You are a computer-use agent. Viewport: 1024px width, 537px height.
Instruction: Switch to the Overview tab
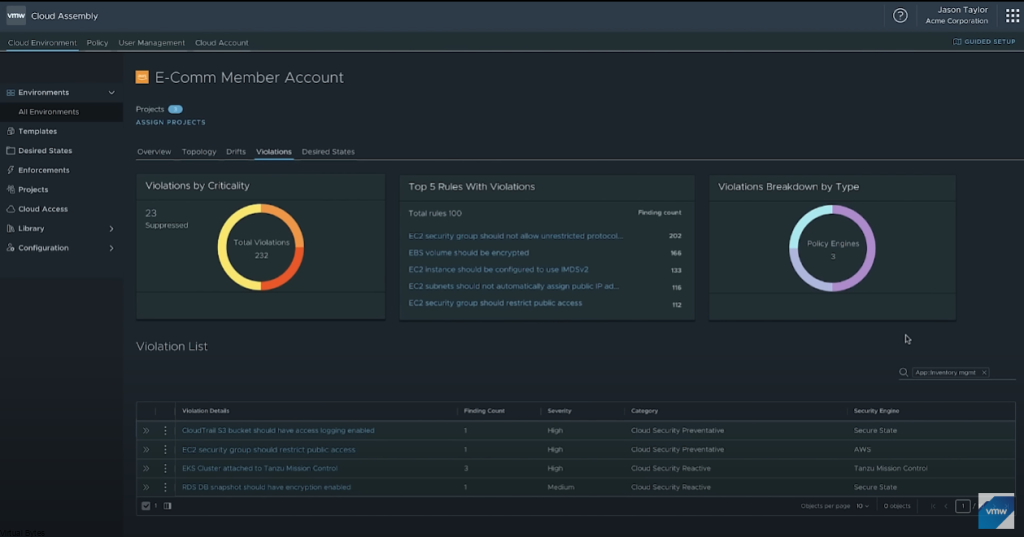click(154, 152)
